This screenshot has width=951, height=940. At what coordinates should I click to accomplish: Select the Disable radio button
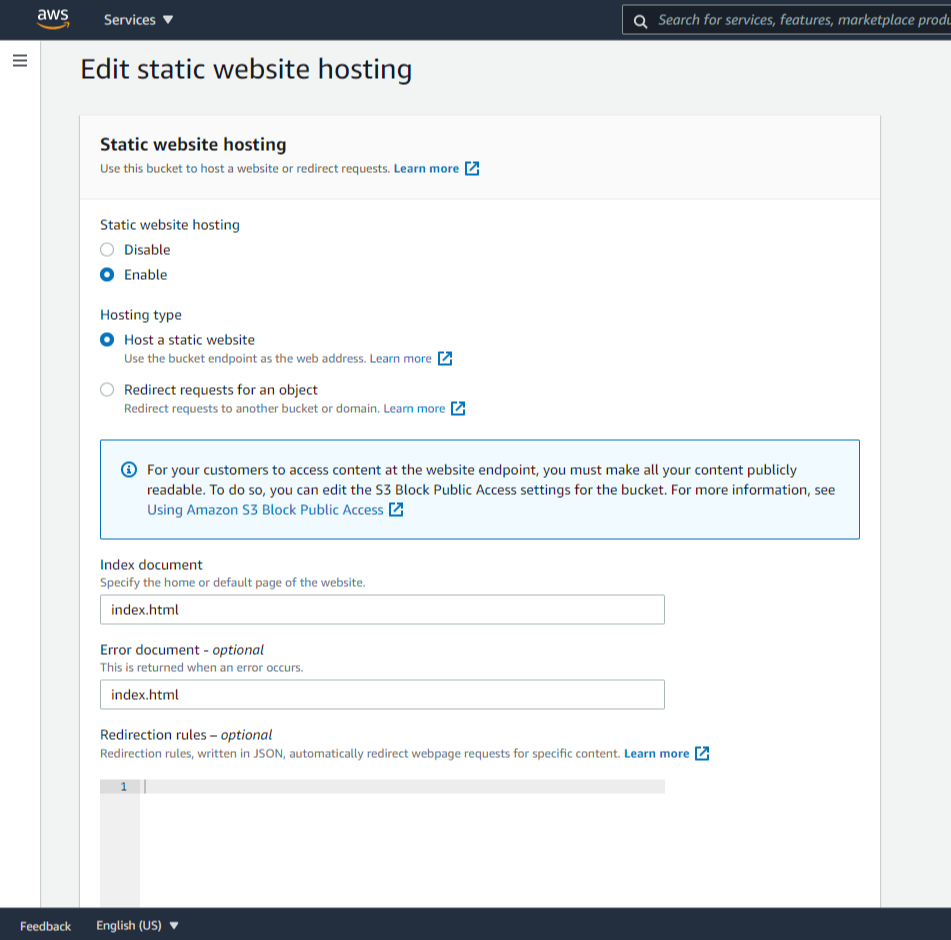click(x=107, y=249)
